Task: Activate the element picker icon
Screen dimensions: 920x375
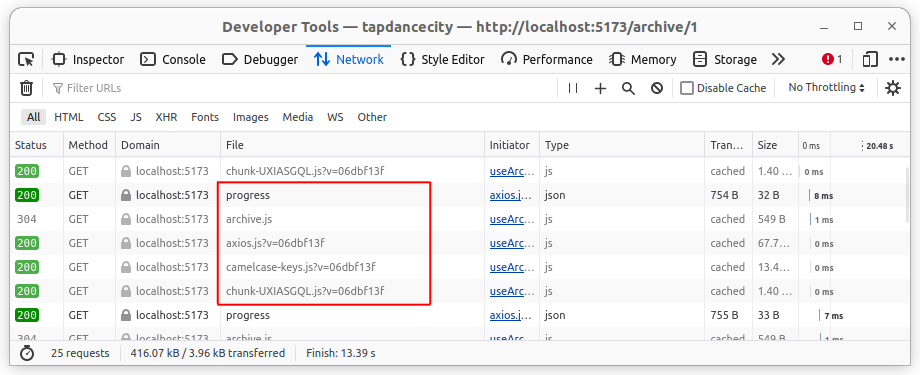Action: (x=26, y=59)
